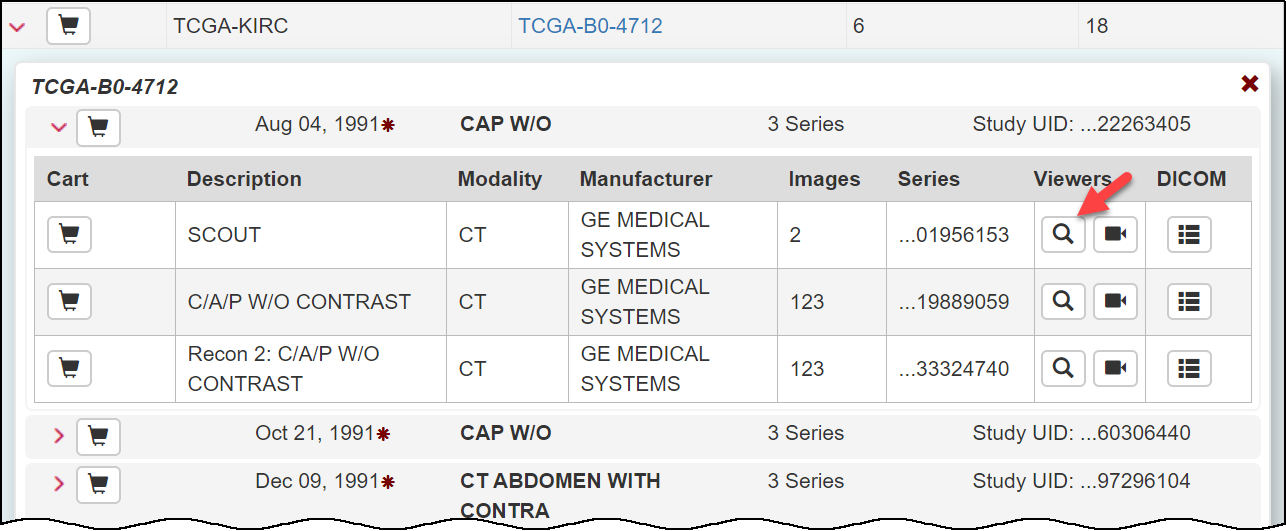Open magnifier viewer for series ...19889059
Viewport: 1286px width, 531px height.
[x=1063, y=301]
